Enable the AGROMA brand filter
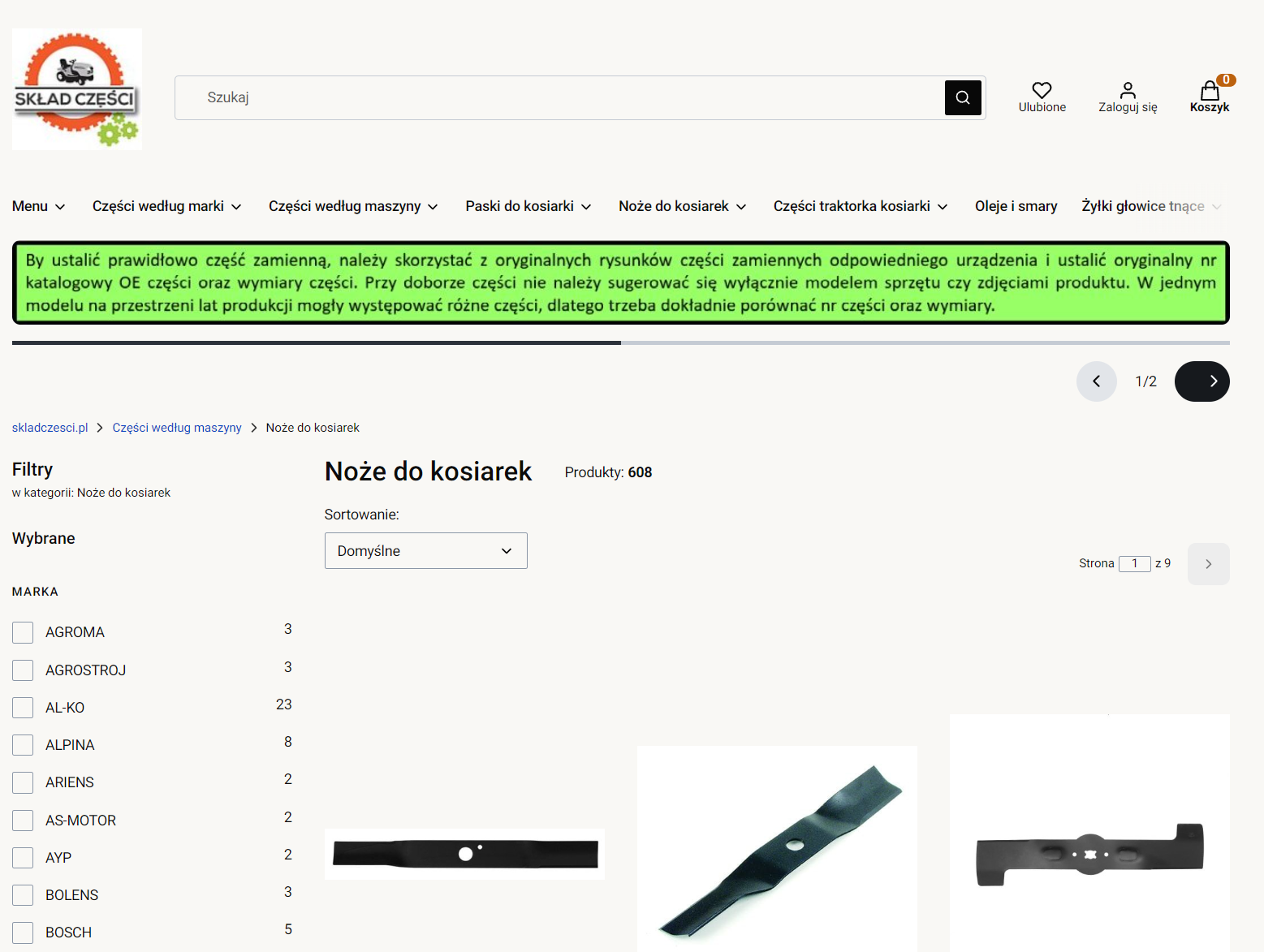 (x=23, y=632)
